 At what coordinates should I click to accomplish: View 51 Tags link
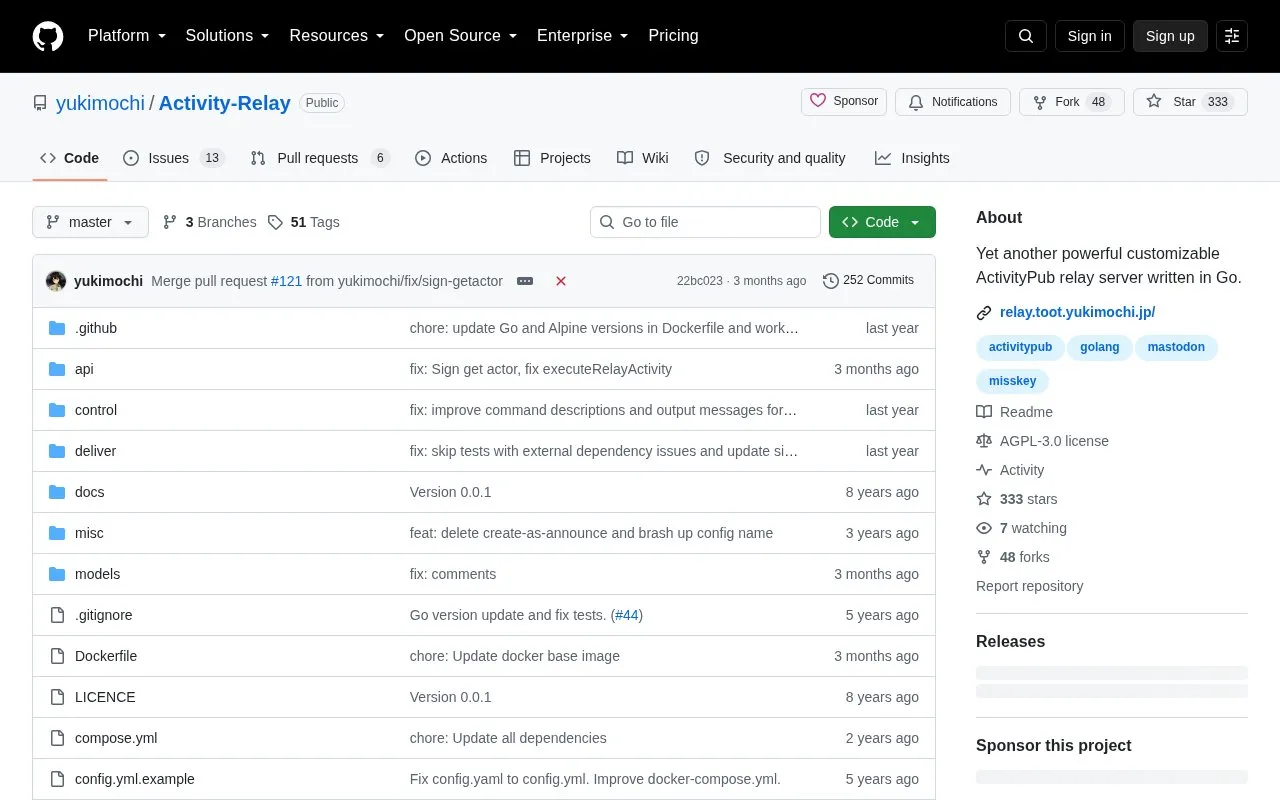click(304, 222)
